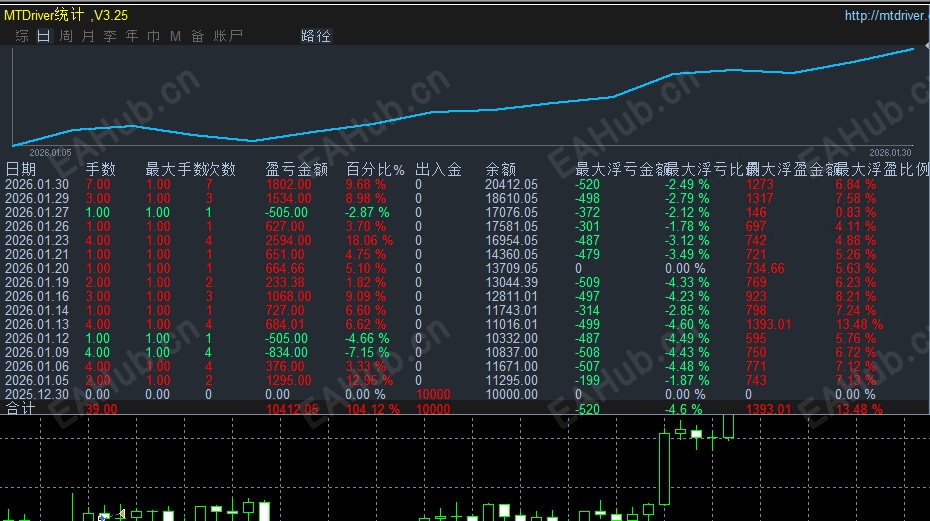Click floating profit value 734.66
The image size is (930, 521).
click(x=765, y=268)
